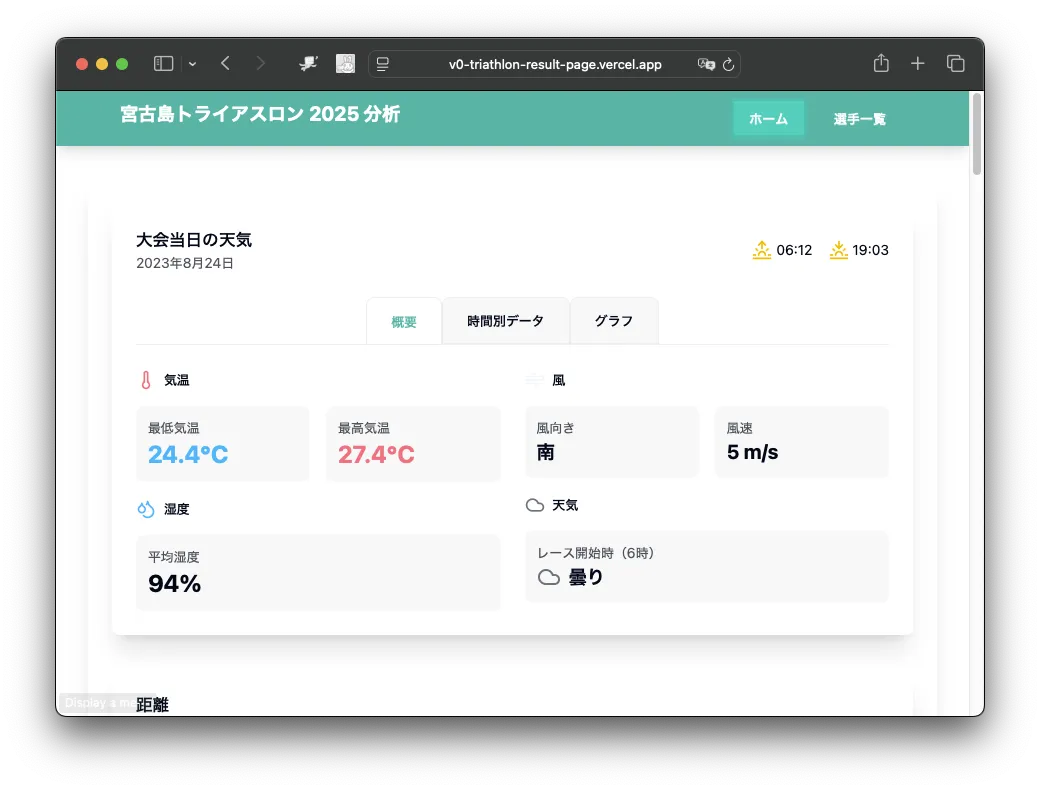Click the cloudy icon beside 曇り

pos(548,577)
